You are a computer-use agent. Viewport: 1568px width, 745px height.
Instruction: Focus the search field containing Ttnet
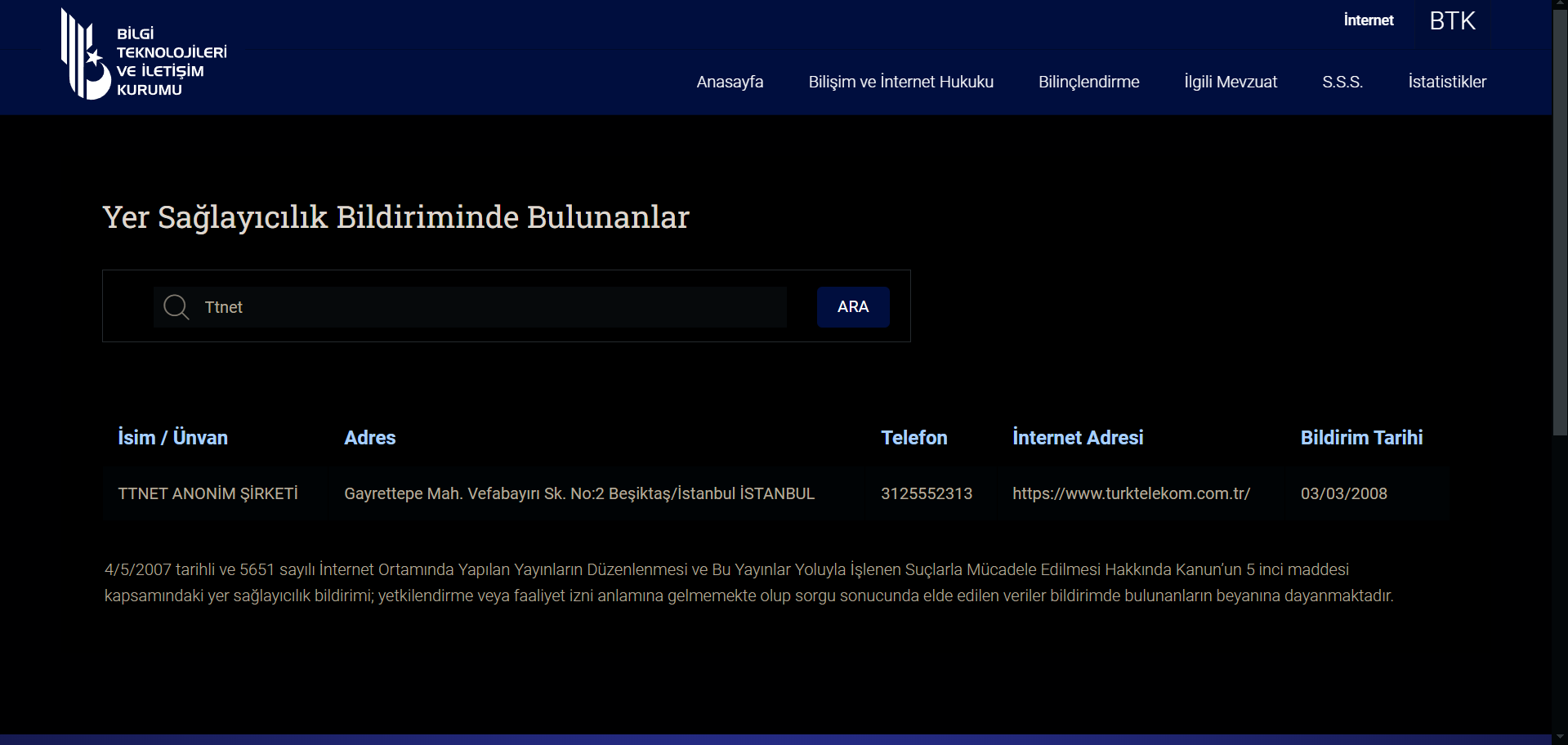tap(470, 307)
